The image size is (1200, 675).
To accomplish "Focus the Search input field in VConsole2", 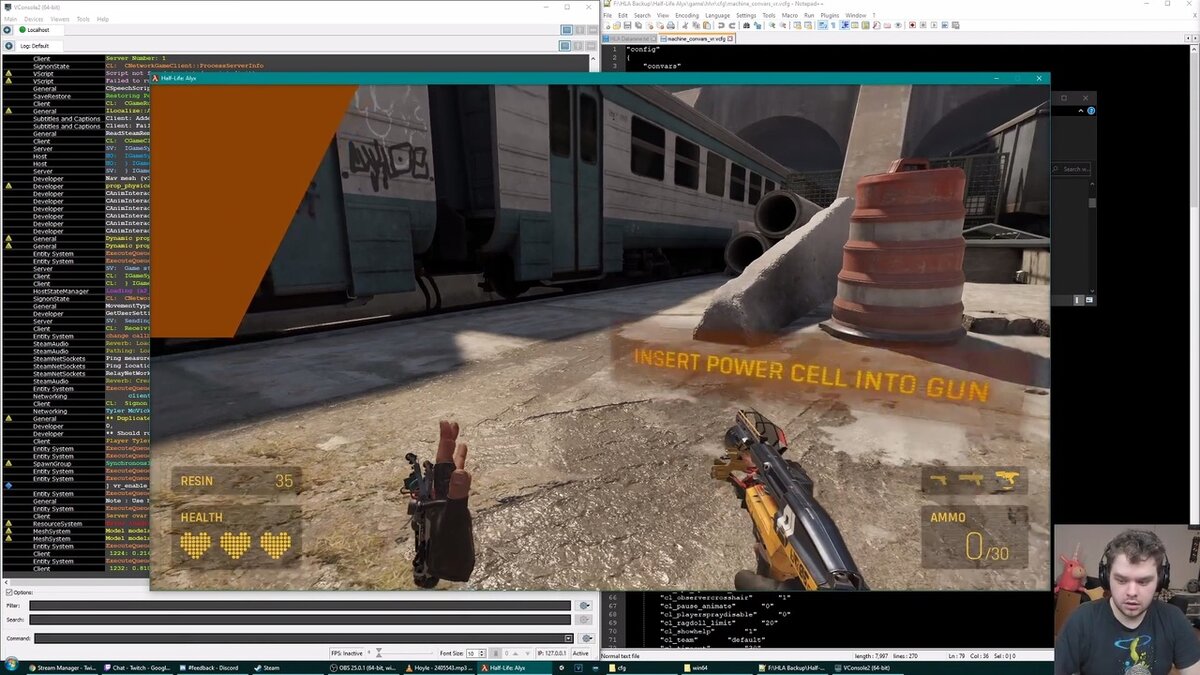I will pyautogui.click(x=299, y=620).
